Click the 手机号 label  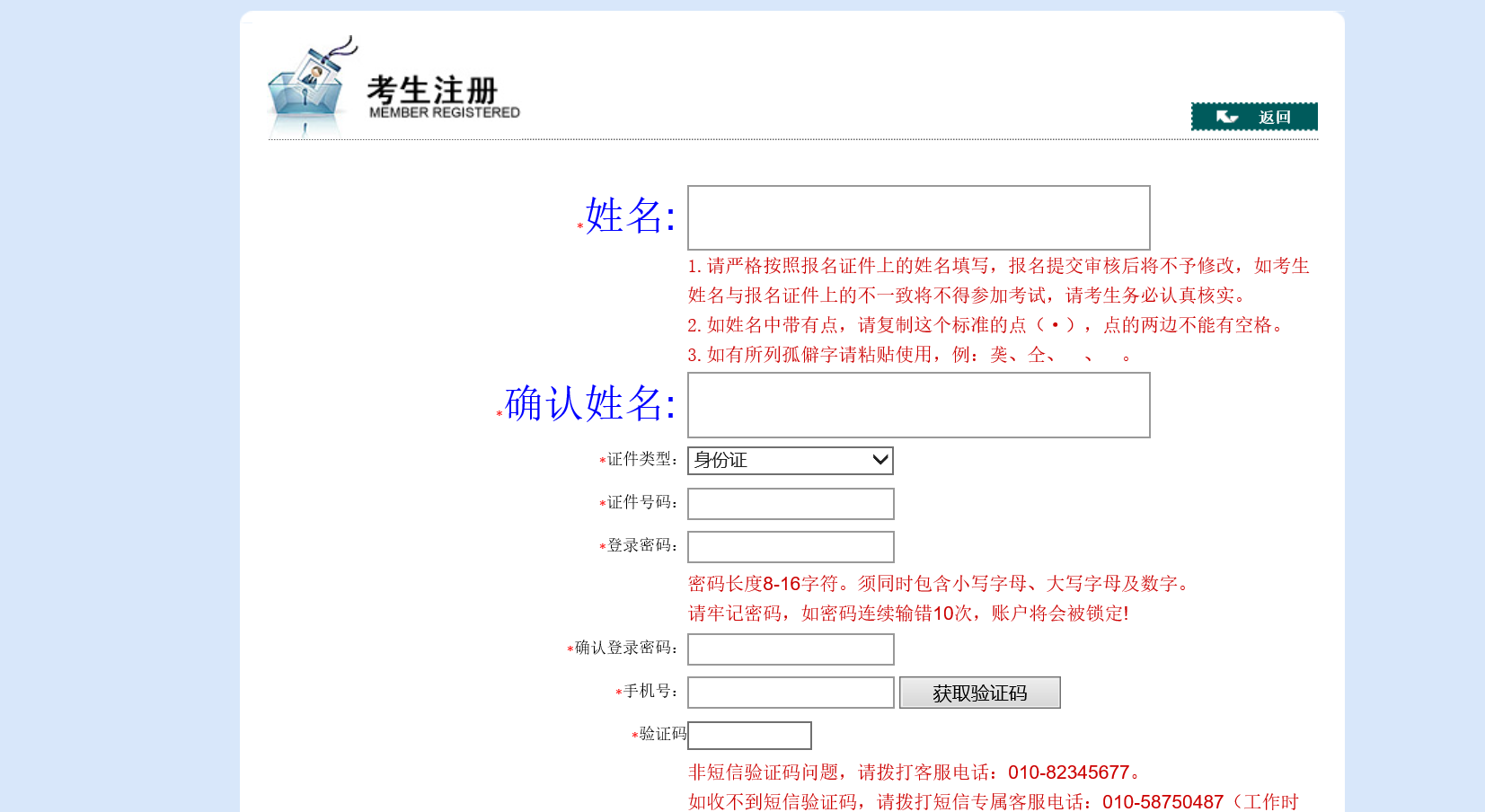tap(650, 691)
